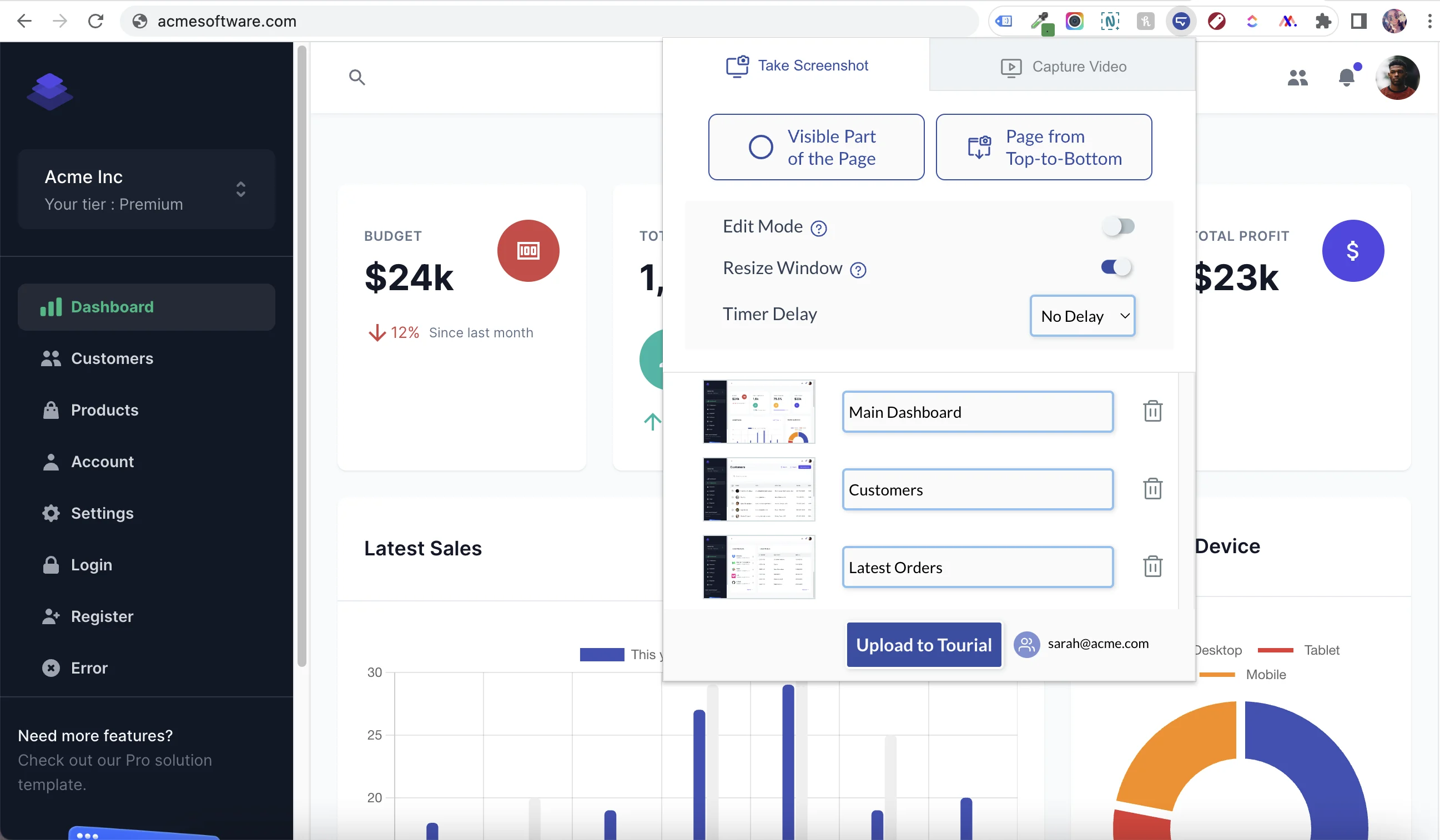
Task: Open Customers in the sidebar
Action: [147, 358]
